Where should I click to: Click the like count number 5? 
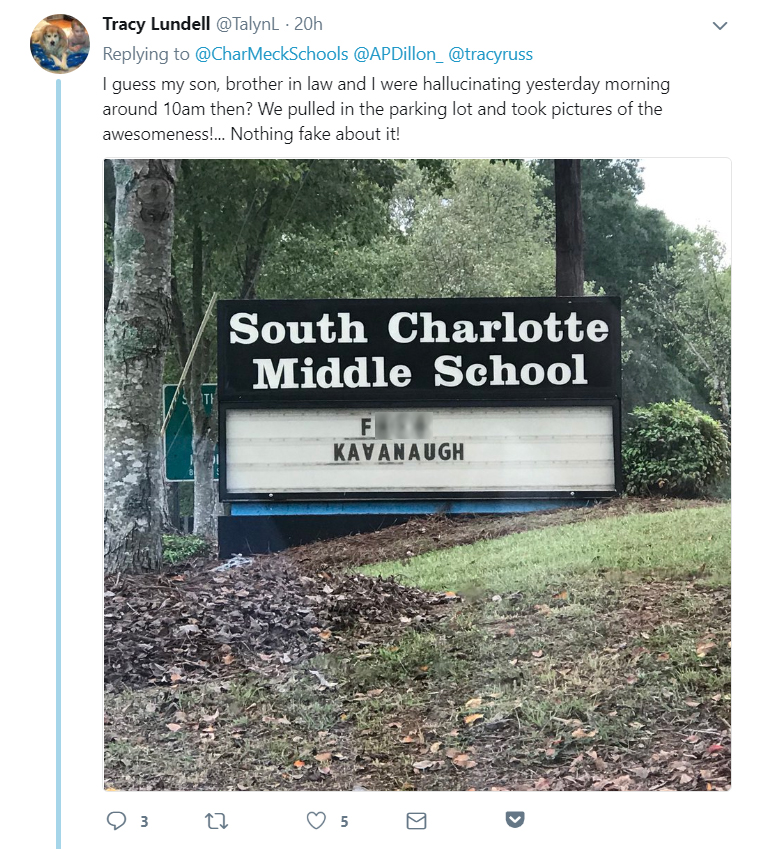pyautogui.click(x=344, y=822)
